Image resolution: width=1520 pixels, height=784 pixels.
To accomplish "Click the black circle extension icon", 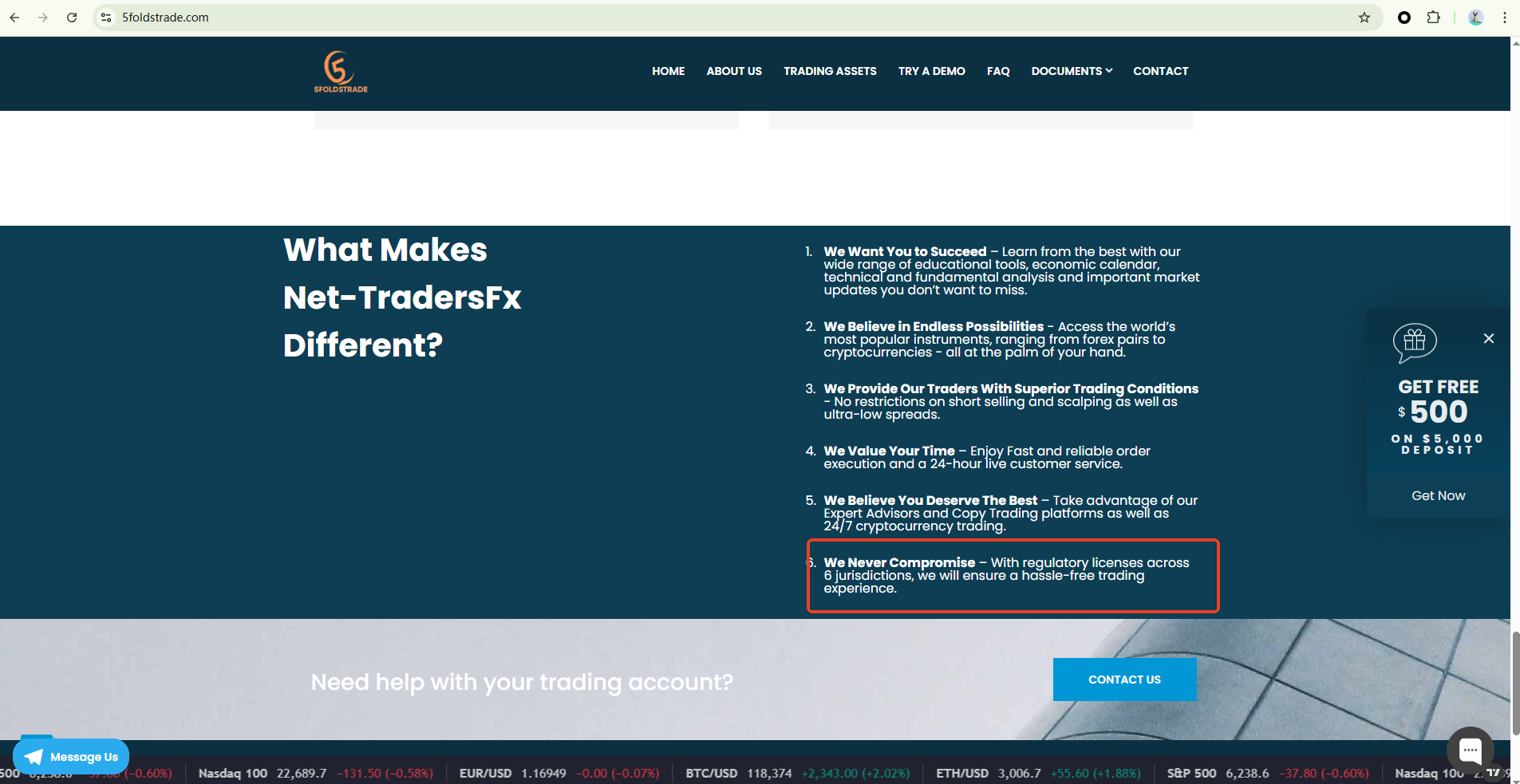I will pyautogui.click(x=1404, y=18).
